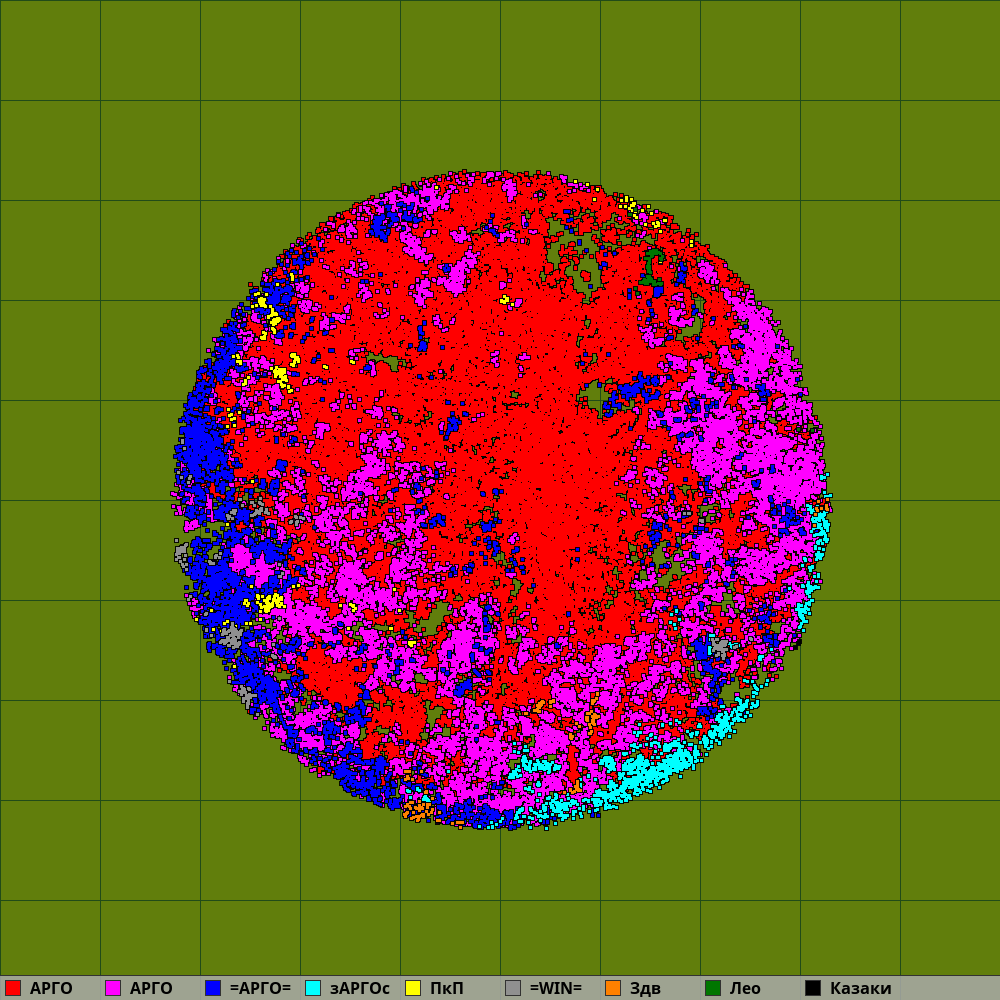Click the =WIN= legend label
The width and height of the screenshot is (1000, 1000).
[x=555, y=989]
